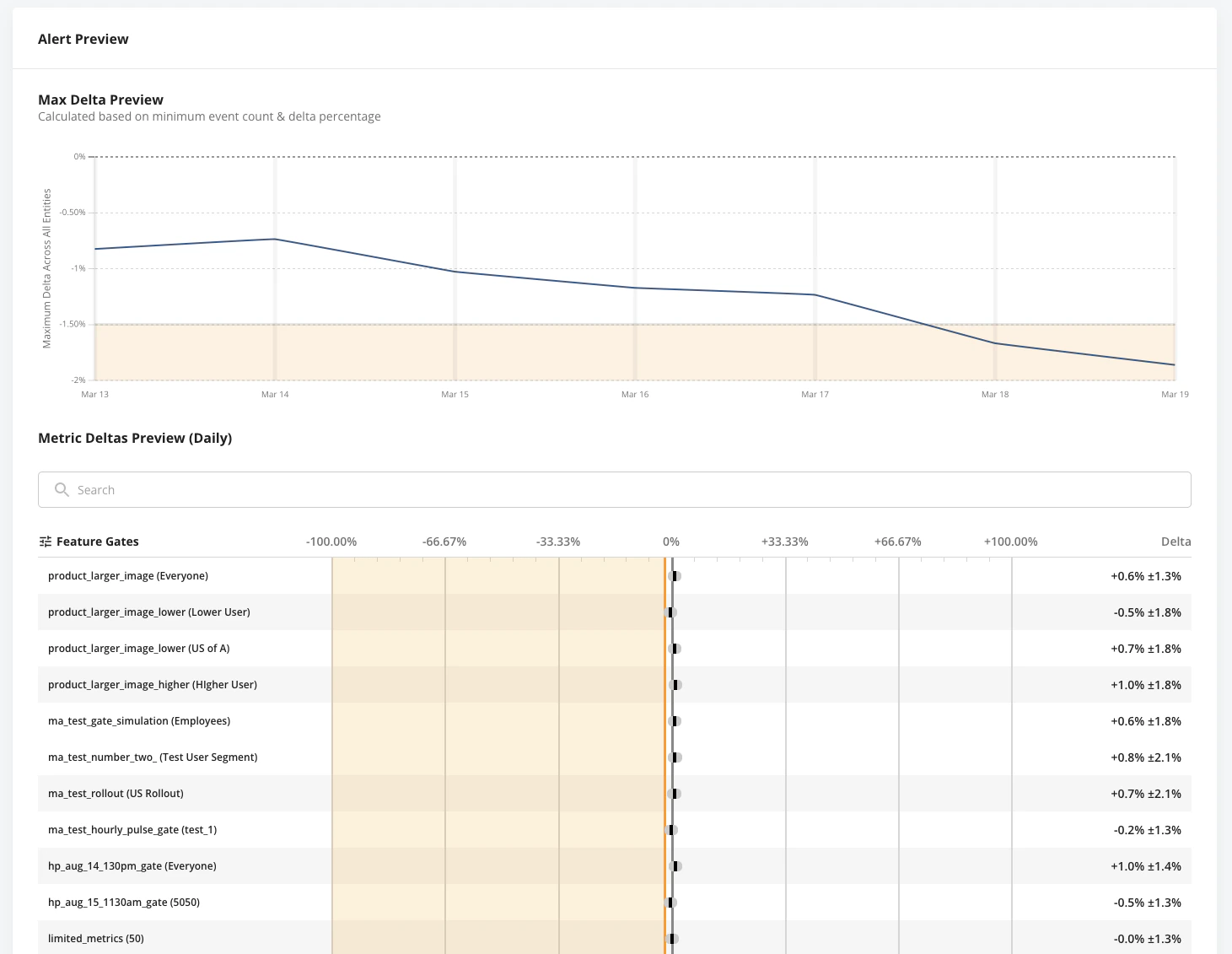Screen dimensions: 1232x954
Task: Click the delta marker for hp_aug_15_1130am_gate (5050)
Action: click(672, 902)
